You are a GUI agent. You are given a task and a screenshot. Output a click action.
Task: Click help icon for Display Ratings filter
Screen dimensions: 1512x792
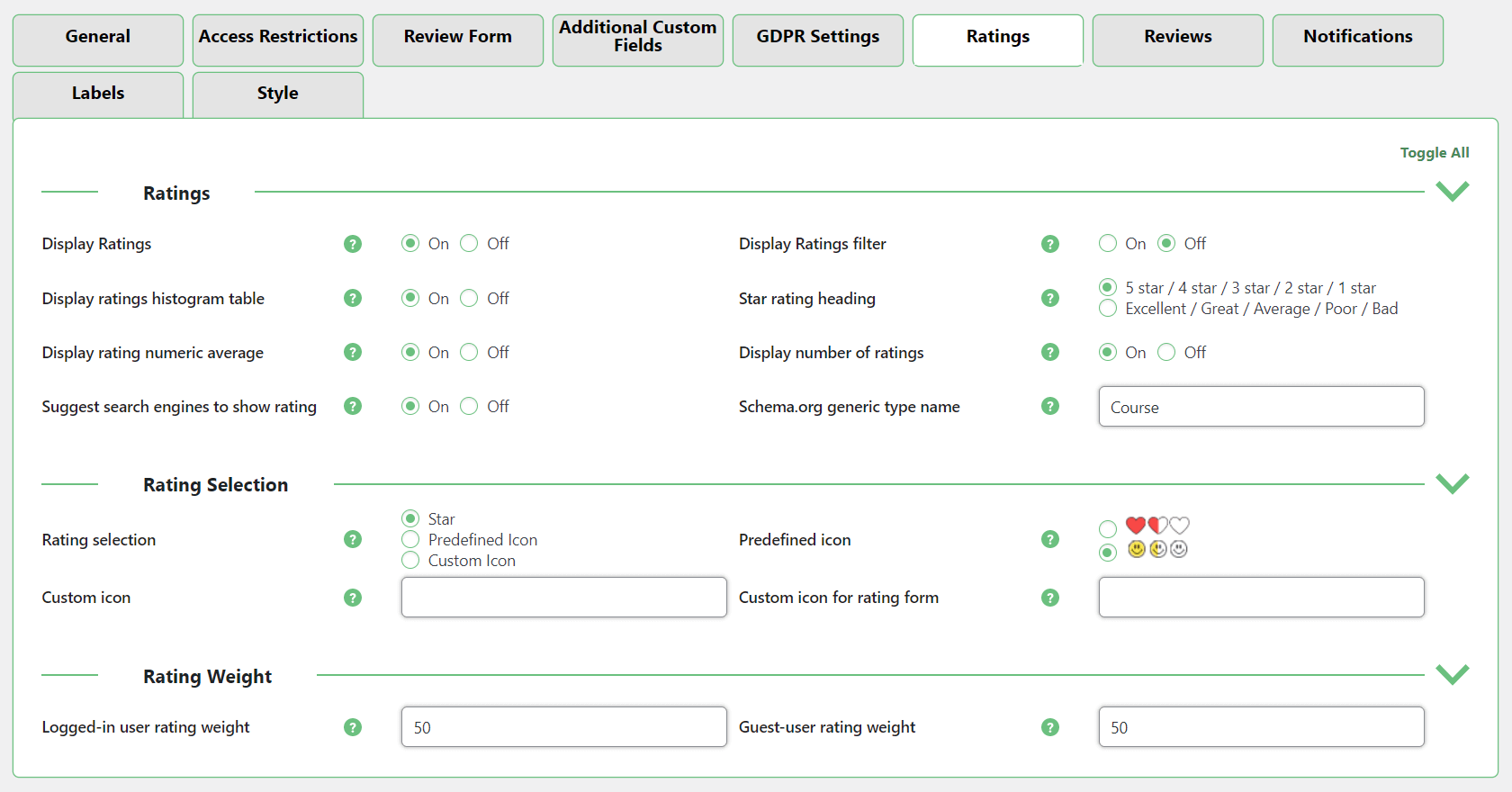[x=1049, y=244]
